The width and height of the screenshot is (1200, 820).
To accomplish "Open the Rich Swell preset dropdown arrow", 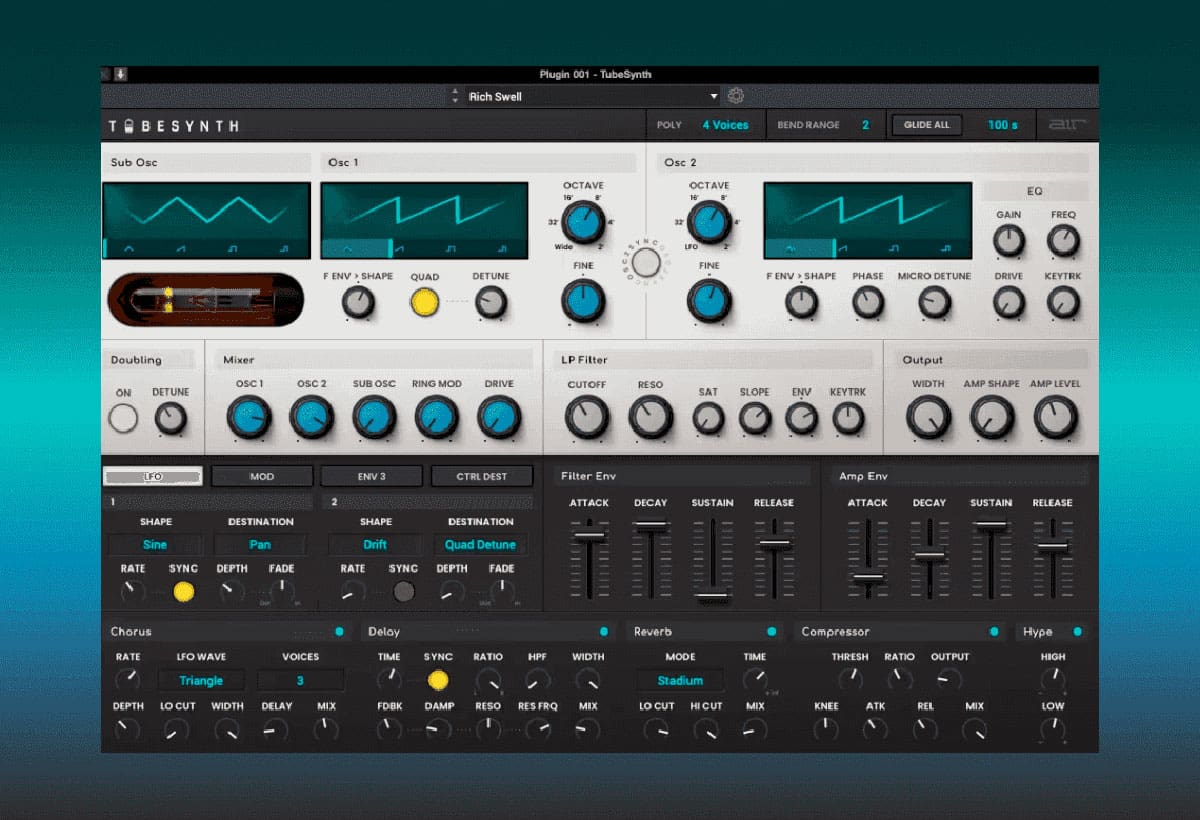I will pos(714,96).
